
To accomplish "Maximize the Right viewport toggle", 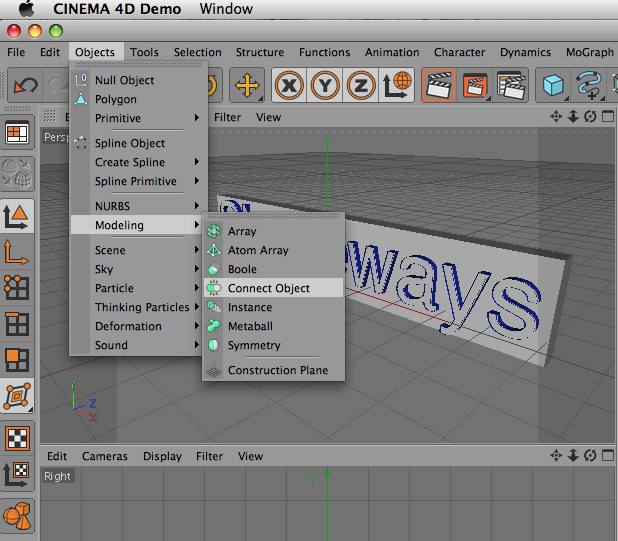I will tap(608, 455).
